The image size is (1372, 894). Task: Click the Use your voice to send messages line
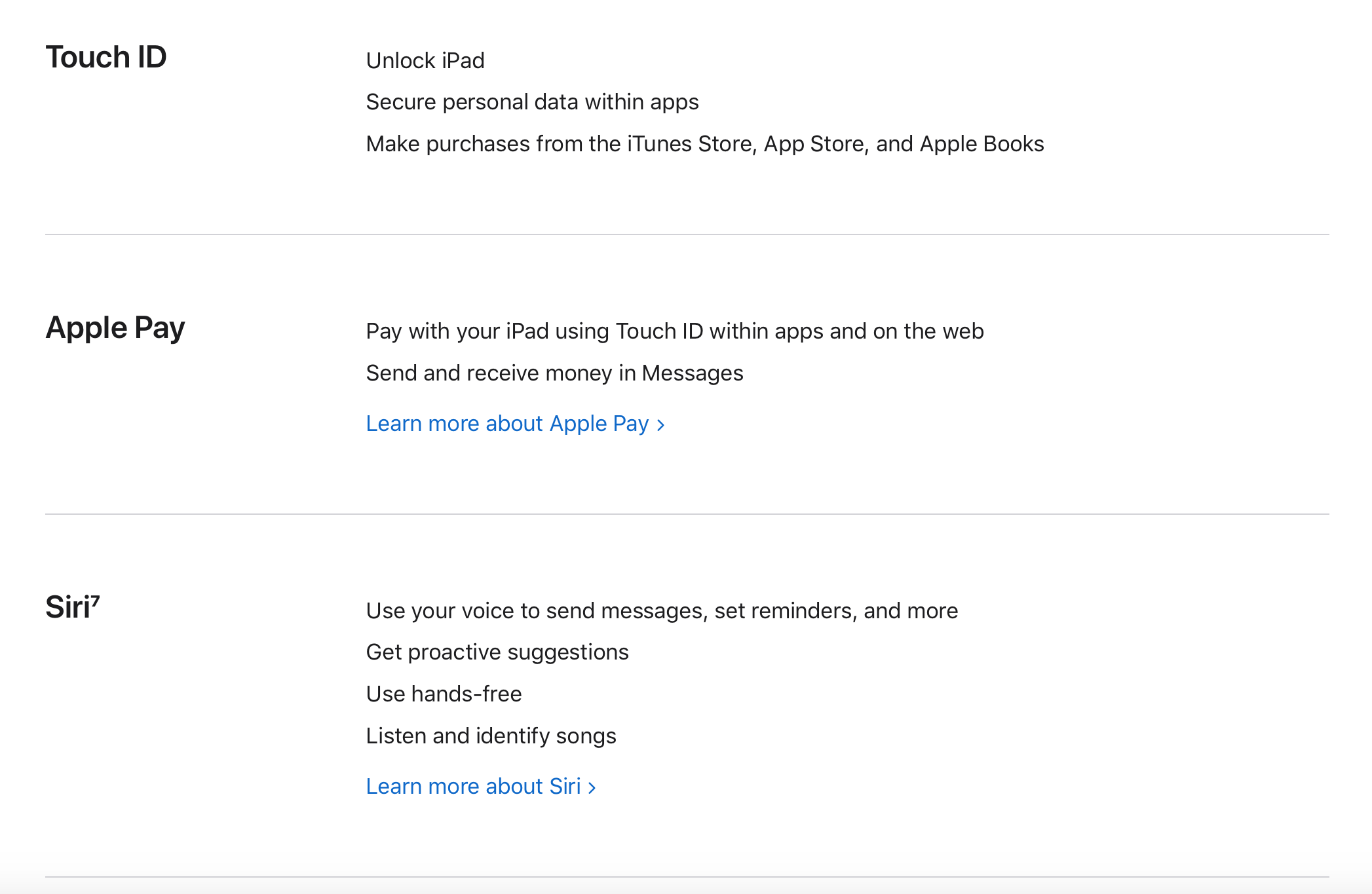(x=662, y=610)
